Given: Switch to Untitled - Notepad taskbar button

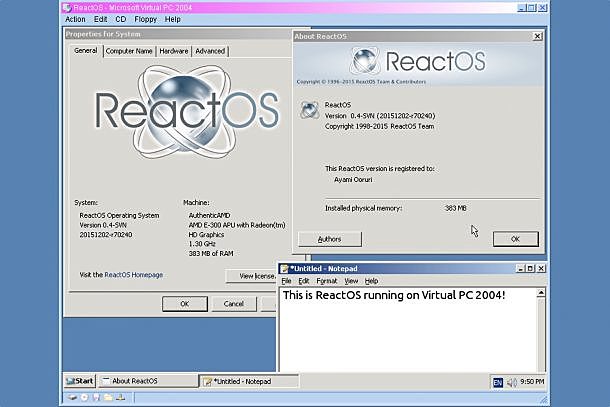Looking at the screenshot, I should click(x=249, y=381).
